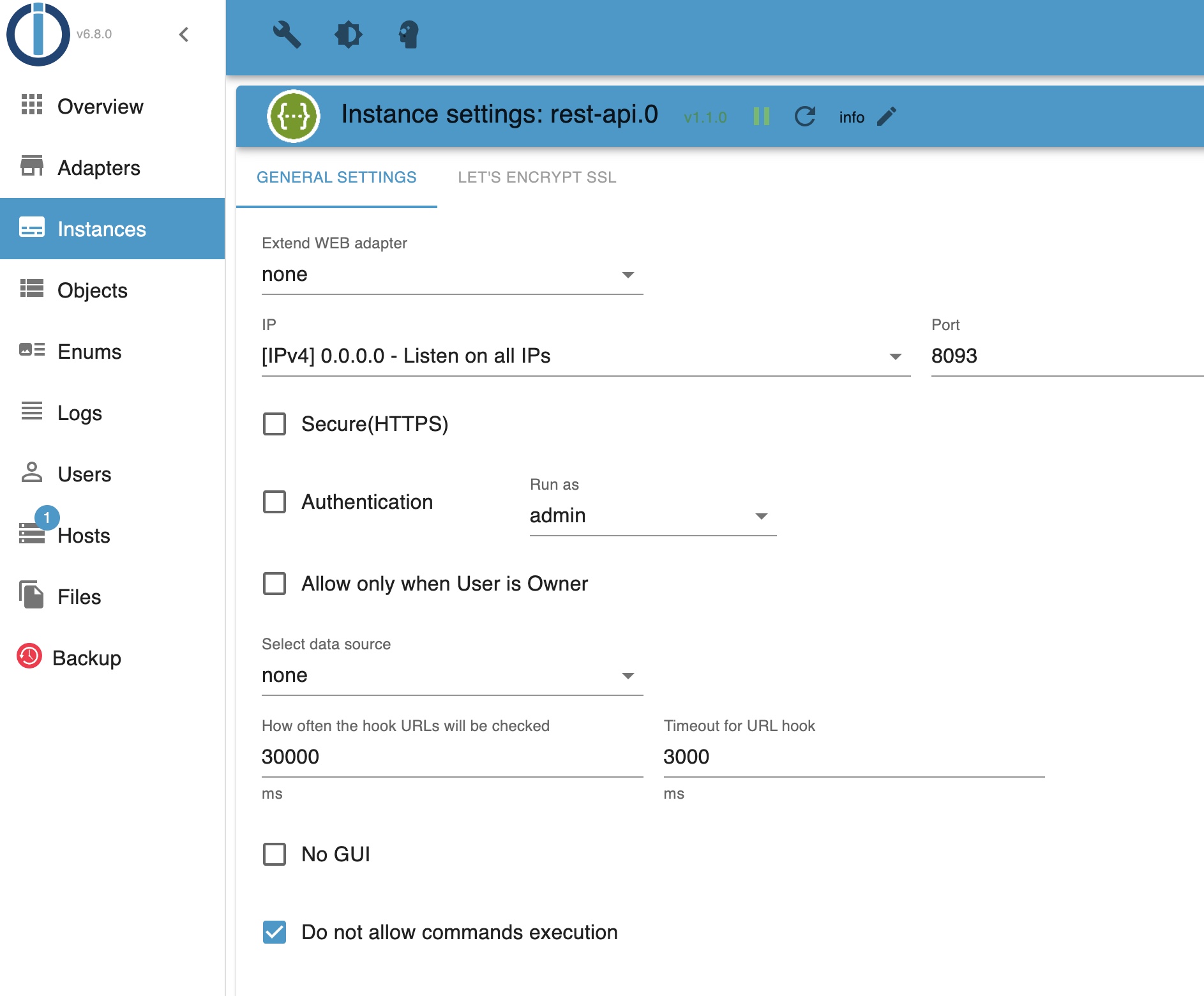Viewport: 1204px width, 996px height.
Task: Enable the Authentication checkbox
Action: click(x=275, y=502)
